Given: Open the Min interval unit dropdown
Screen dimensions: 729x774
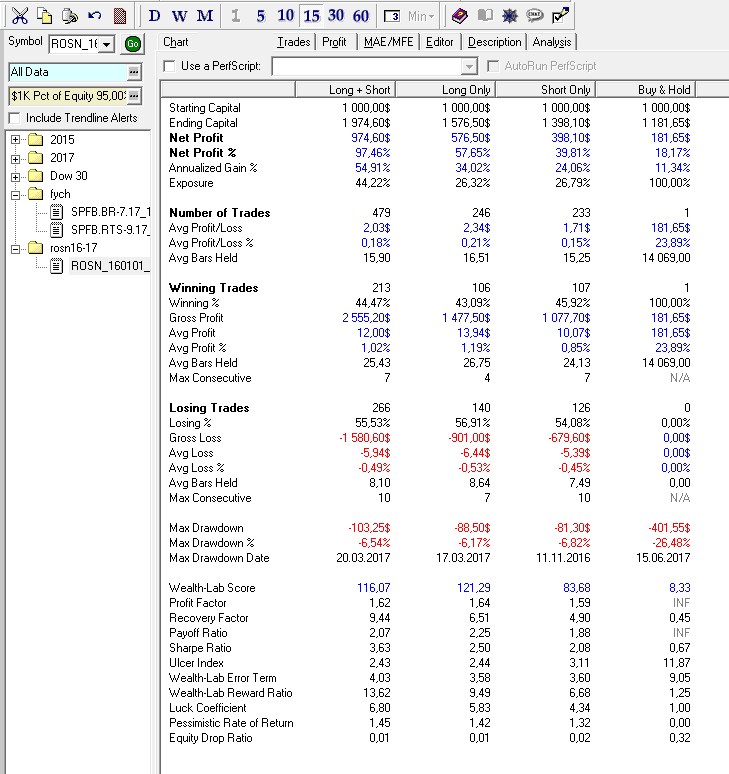Looking at the screenshot, I should pyautogui.click(x=421, y=16).
